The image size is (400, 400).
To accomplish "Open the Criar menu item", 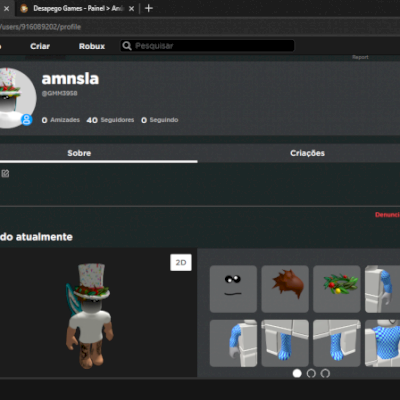I will (x=40, y=46).
